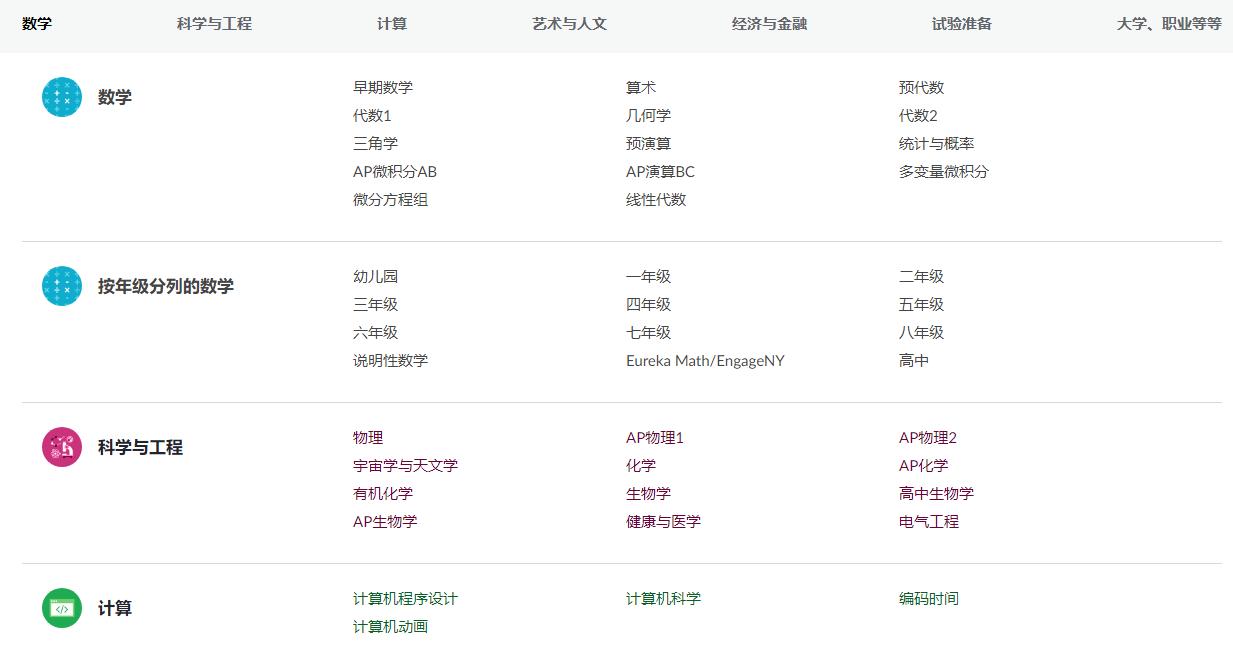
Task: Click the 科学与工程 flask icon
Action: [61, 447]
